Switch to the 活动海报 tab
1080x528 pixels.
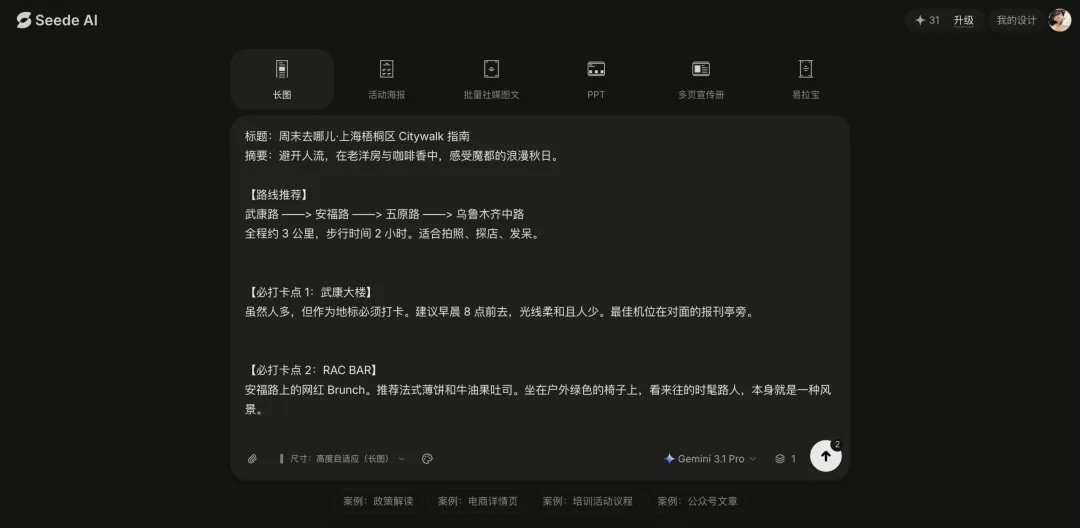(x=386, y=79)
